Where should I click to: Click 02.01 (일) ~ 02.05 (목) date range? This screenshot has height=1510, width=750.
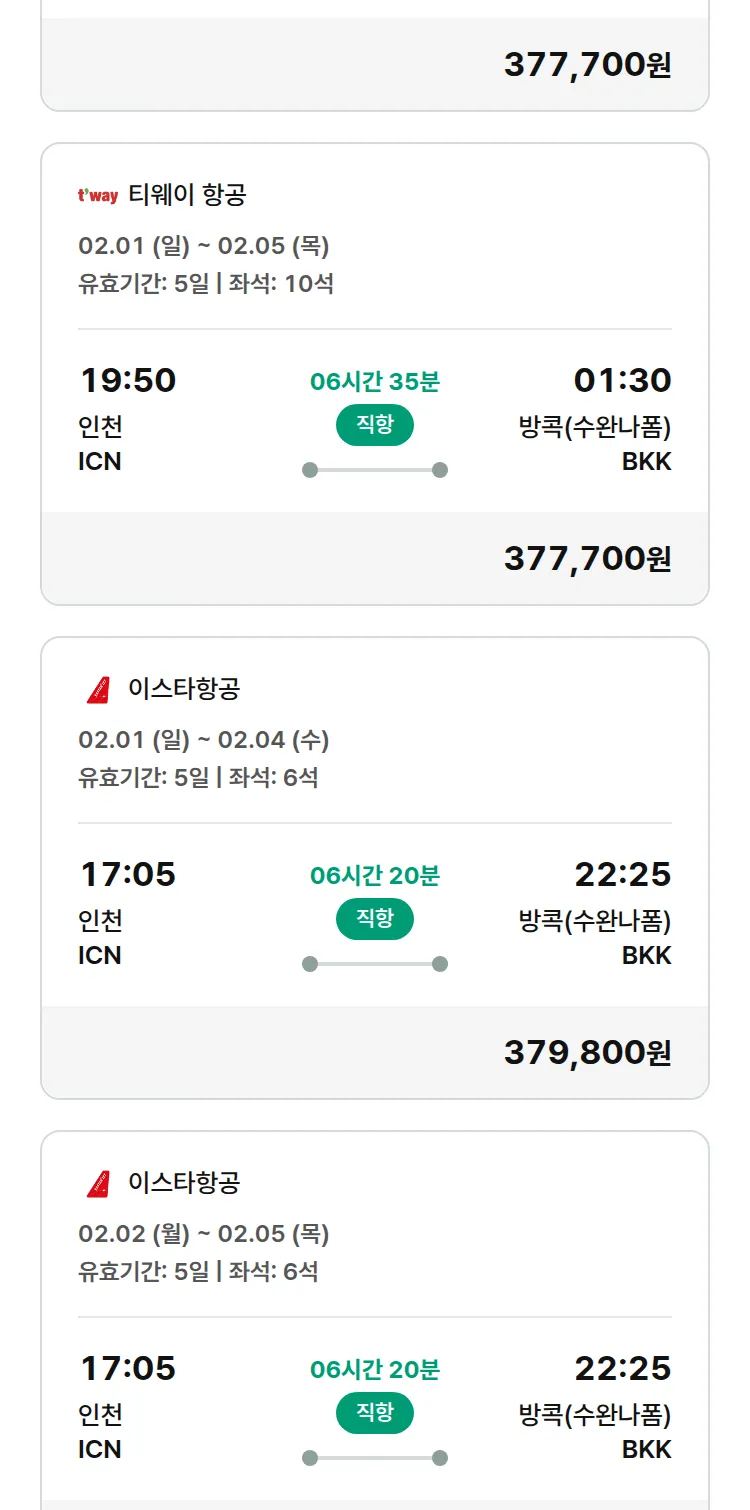pos(204,246)
